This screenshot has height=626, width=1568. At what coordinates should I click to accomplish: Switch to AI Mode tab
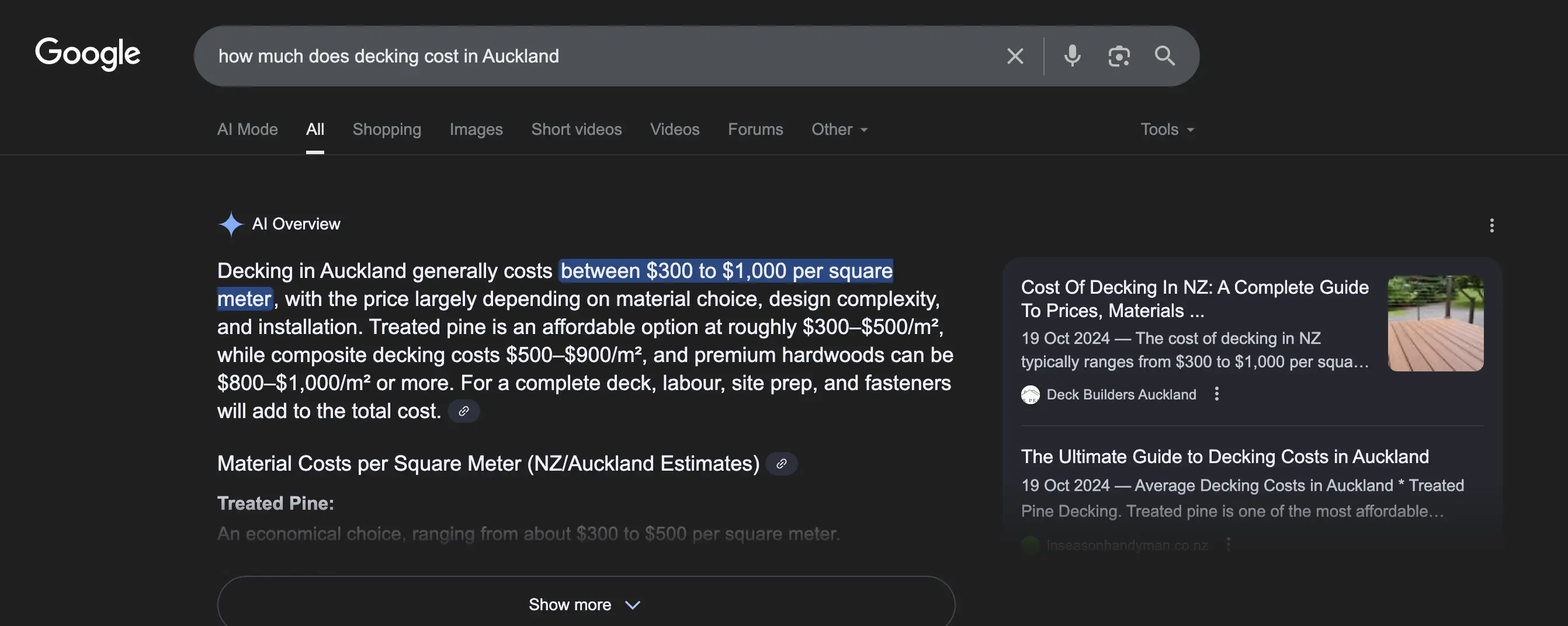tap(247, 129)
